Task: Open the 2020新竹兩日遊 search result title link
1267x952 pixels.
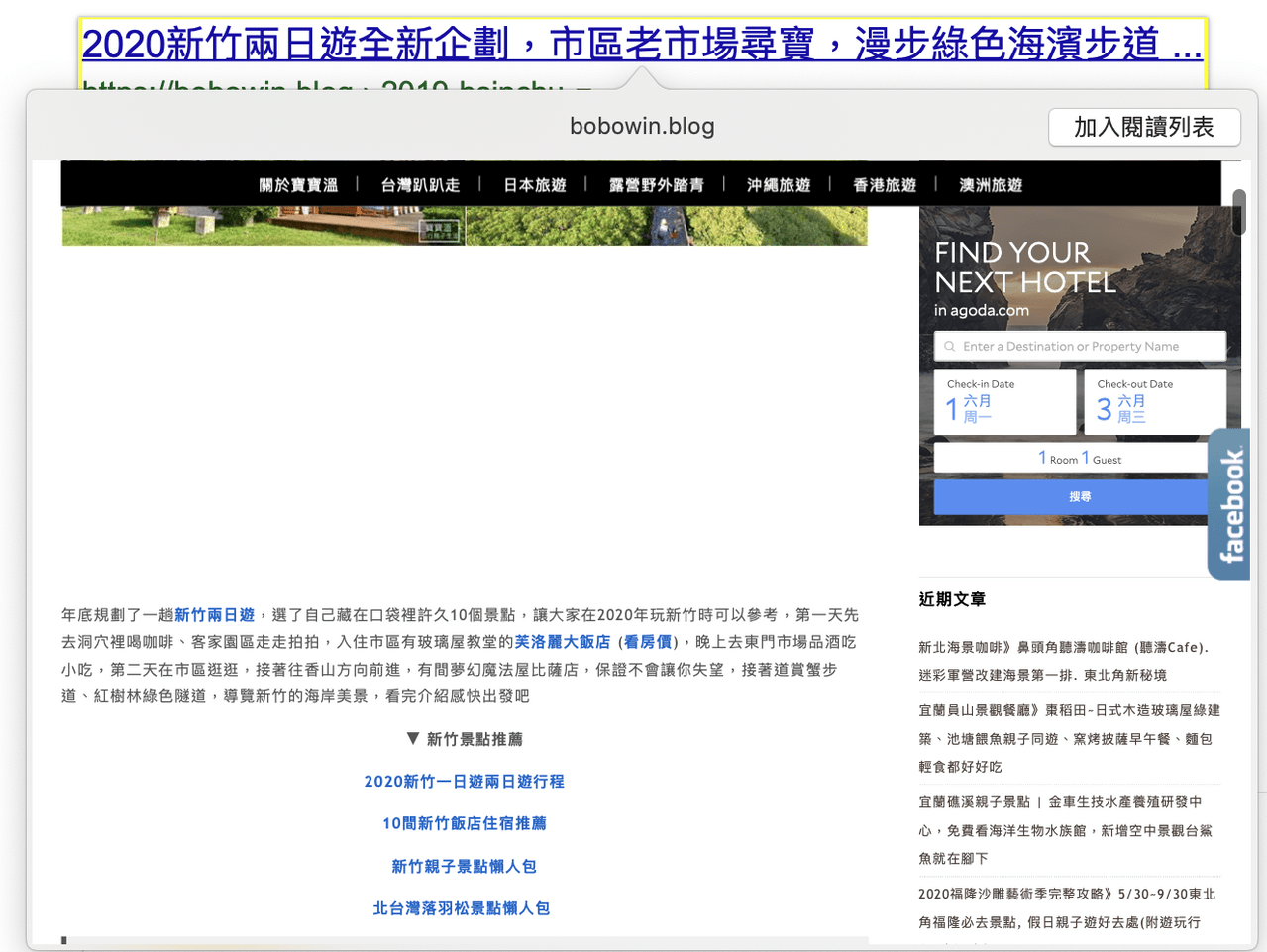Action: [641, 44]
